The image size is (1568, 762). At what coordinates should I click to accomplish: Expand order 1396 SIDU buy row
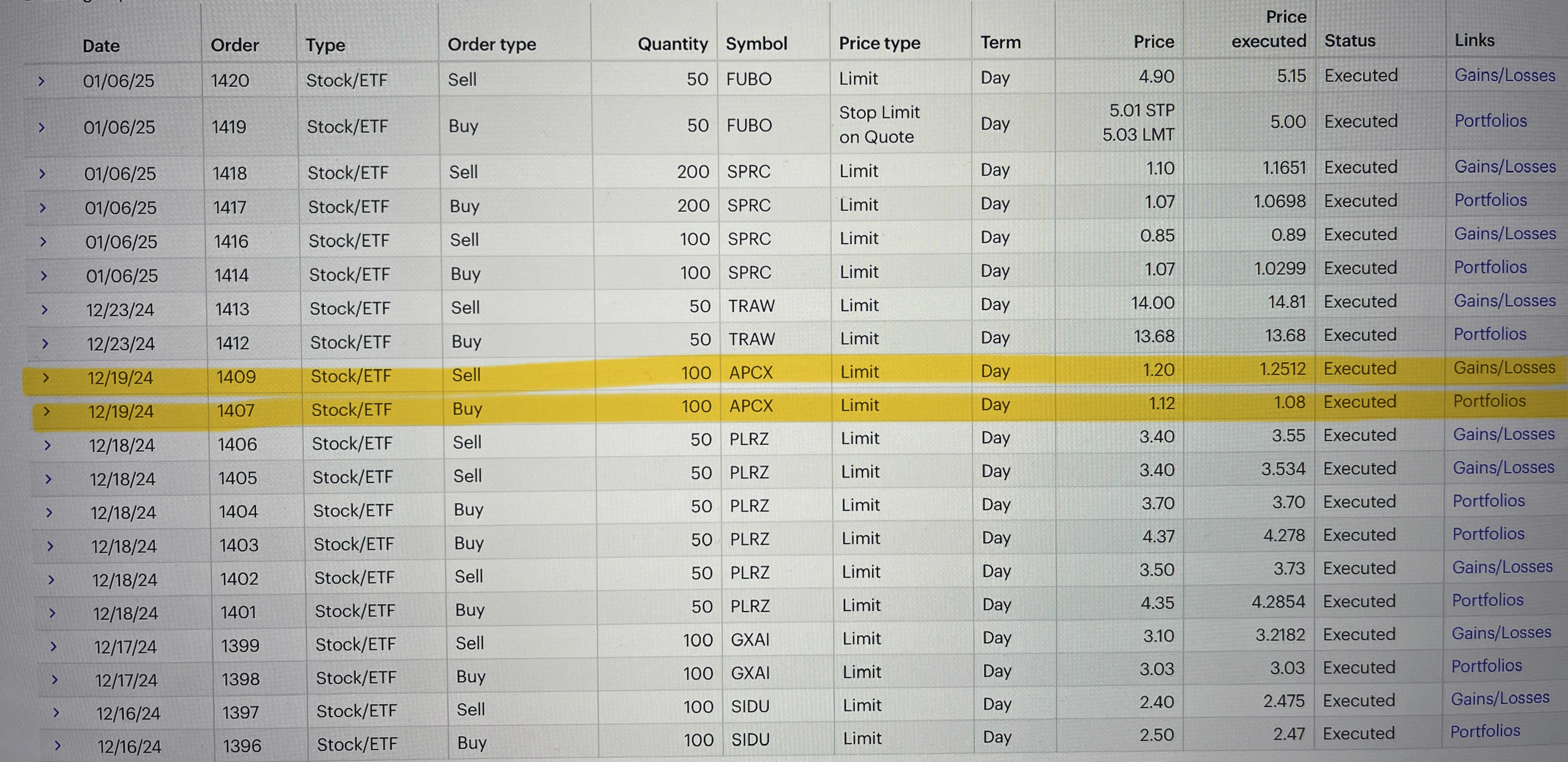(x=57, y=746)
